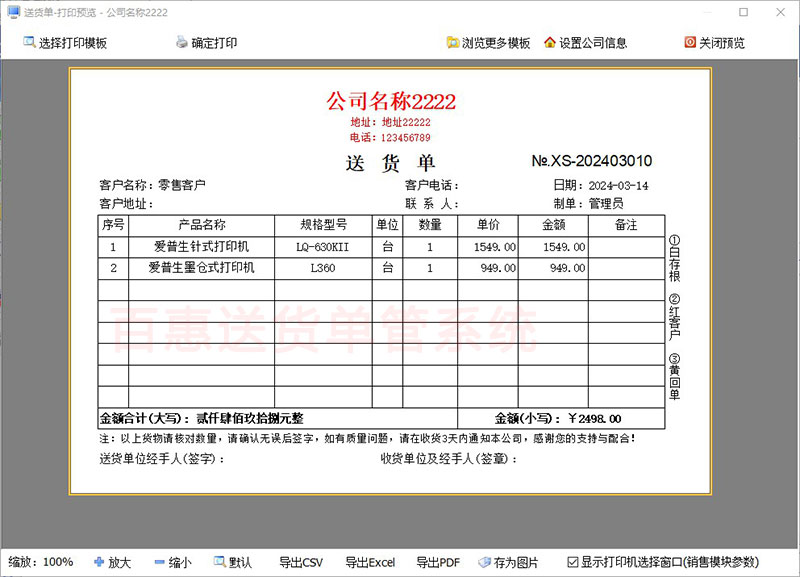Viewport: 800px width, 577px height.
Task: Click order number XS-202403010
Action: tap(592, 161)
